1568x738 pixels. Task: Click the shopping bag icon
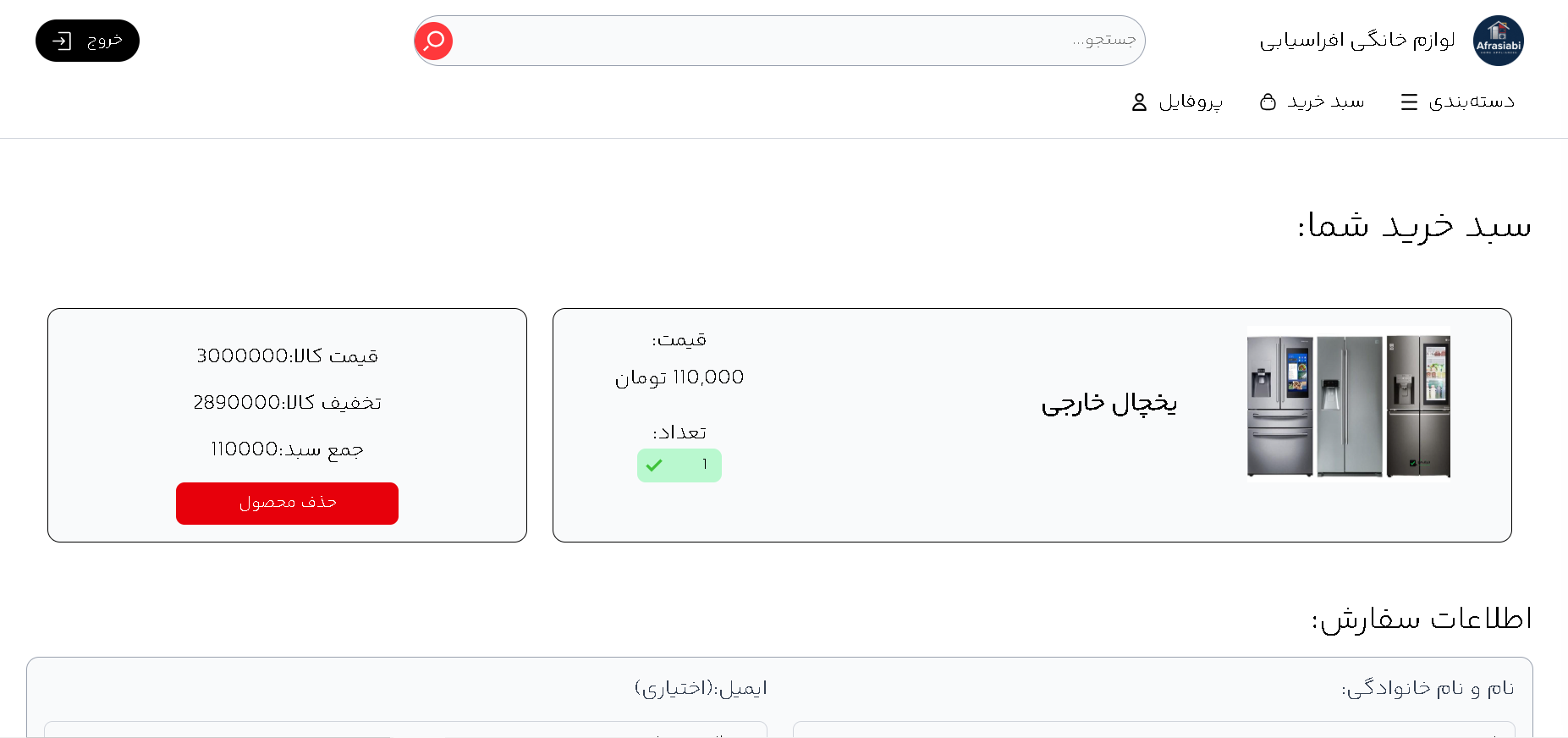[1268, 102]
